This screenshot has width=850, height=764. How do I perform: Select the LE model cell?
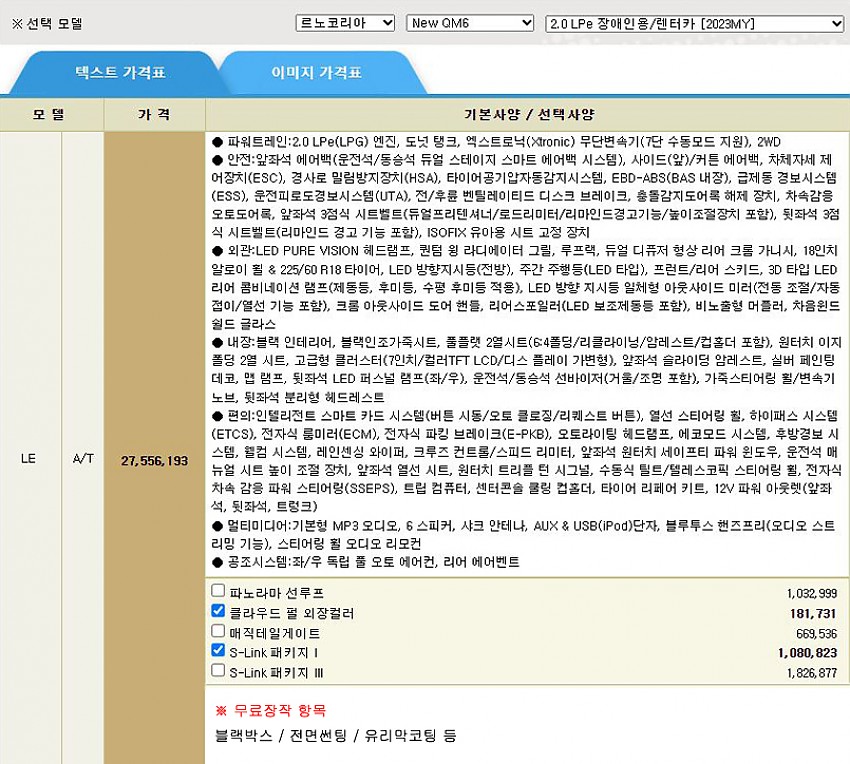click(28, 460)
